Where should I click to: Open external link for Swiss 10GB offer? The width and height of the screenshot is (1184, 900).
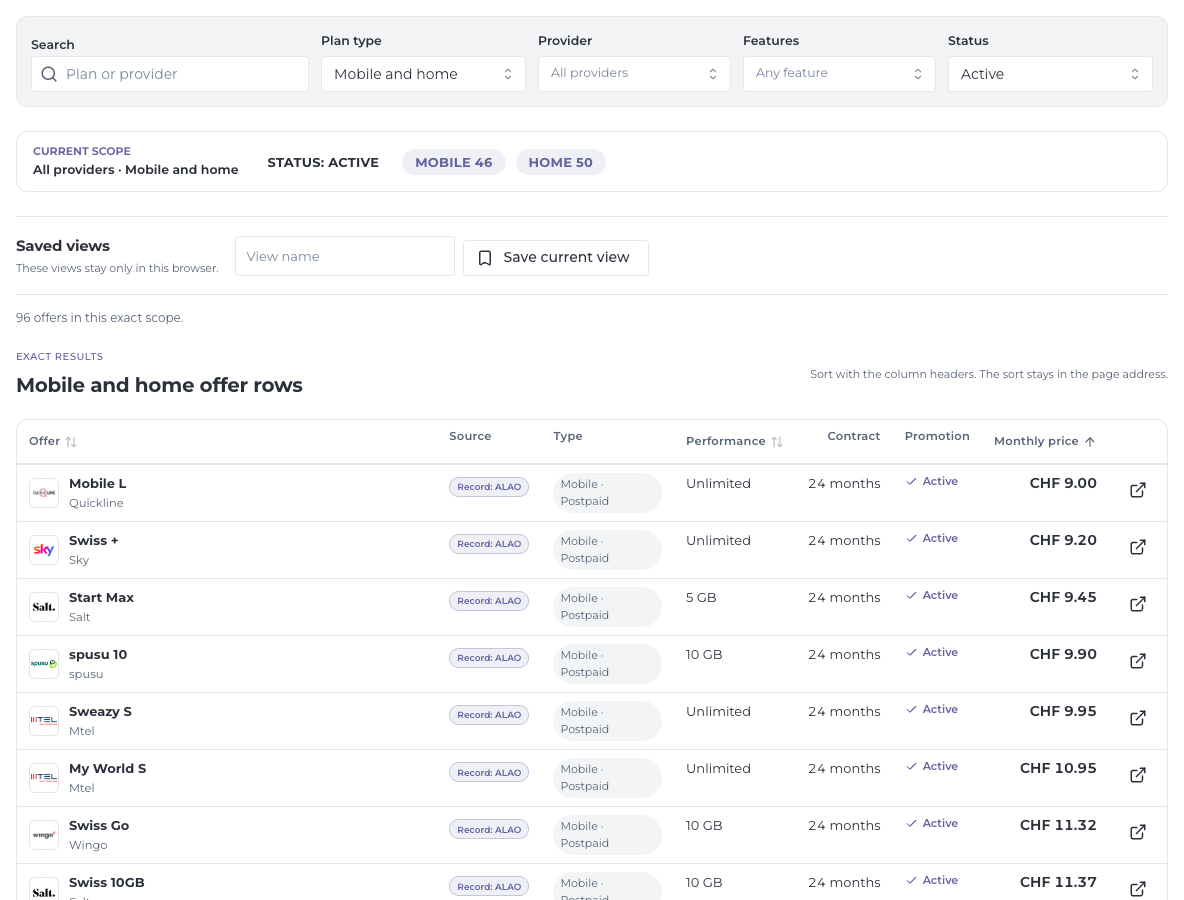[1137, 889]
